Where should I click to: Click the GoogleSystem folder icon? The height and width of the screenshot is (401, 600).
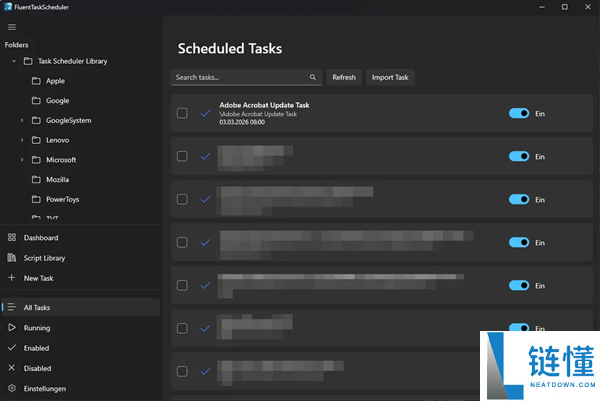(x=36, y=120)
